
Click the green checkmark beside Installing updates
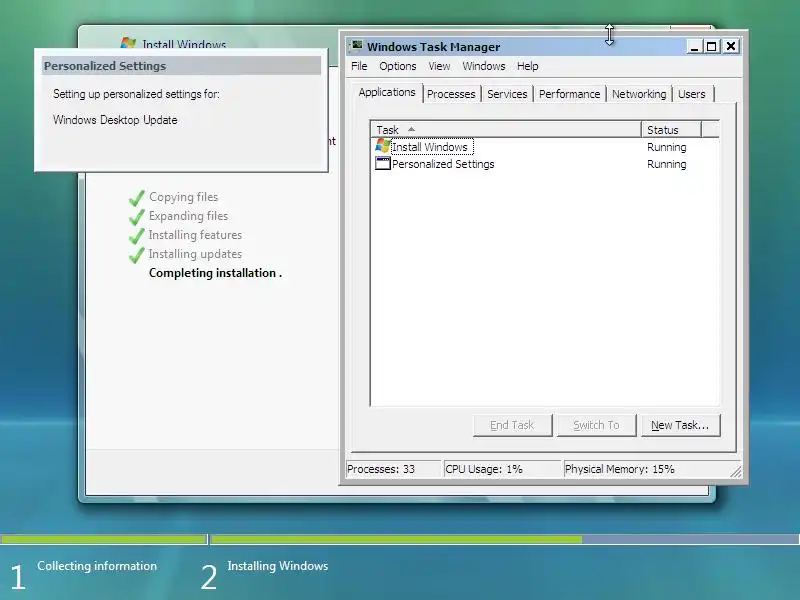pyautogui.click(x=137, y=254)
